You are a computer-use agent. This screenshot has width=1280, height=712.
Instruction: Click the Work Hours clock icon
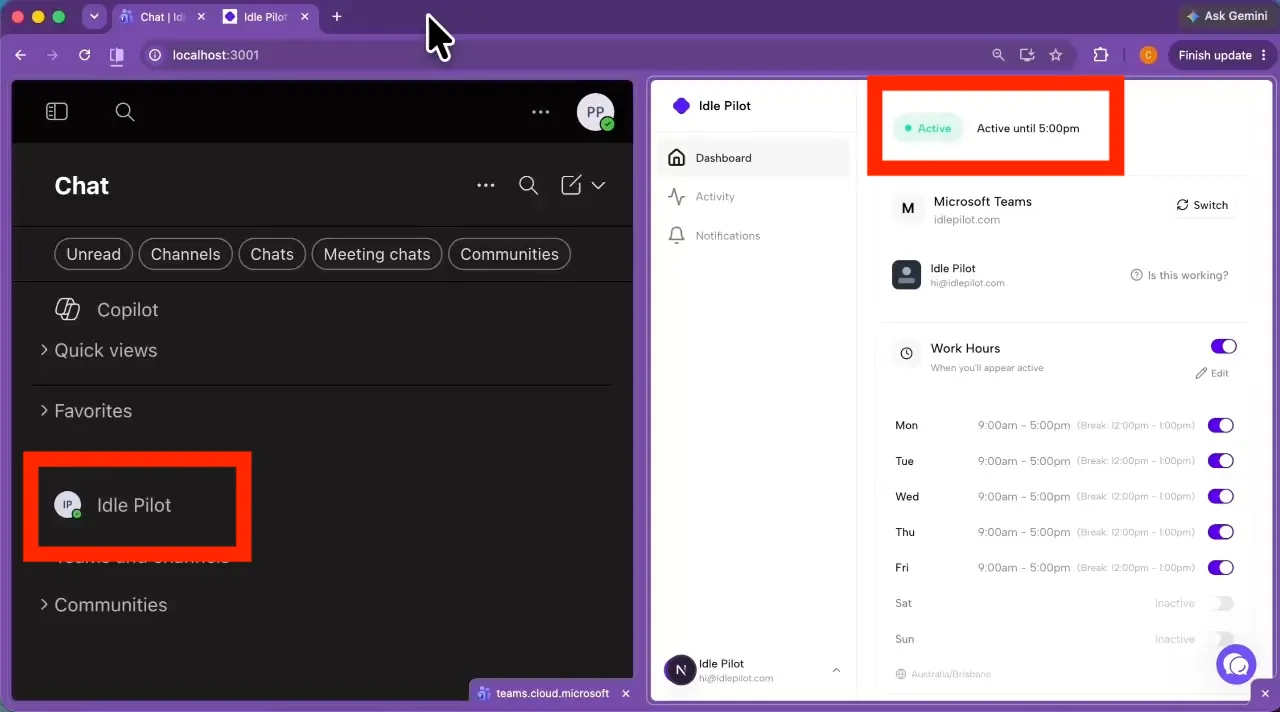[906, 353]
